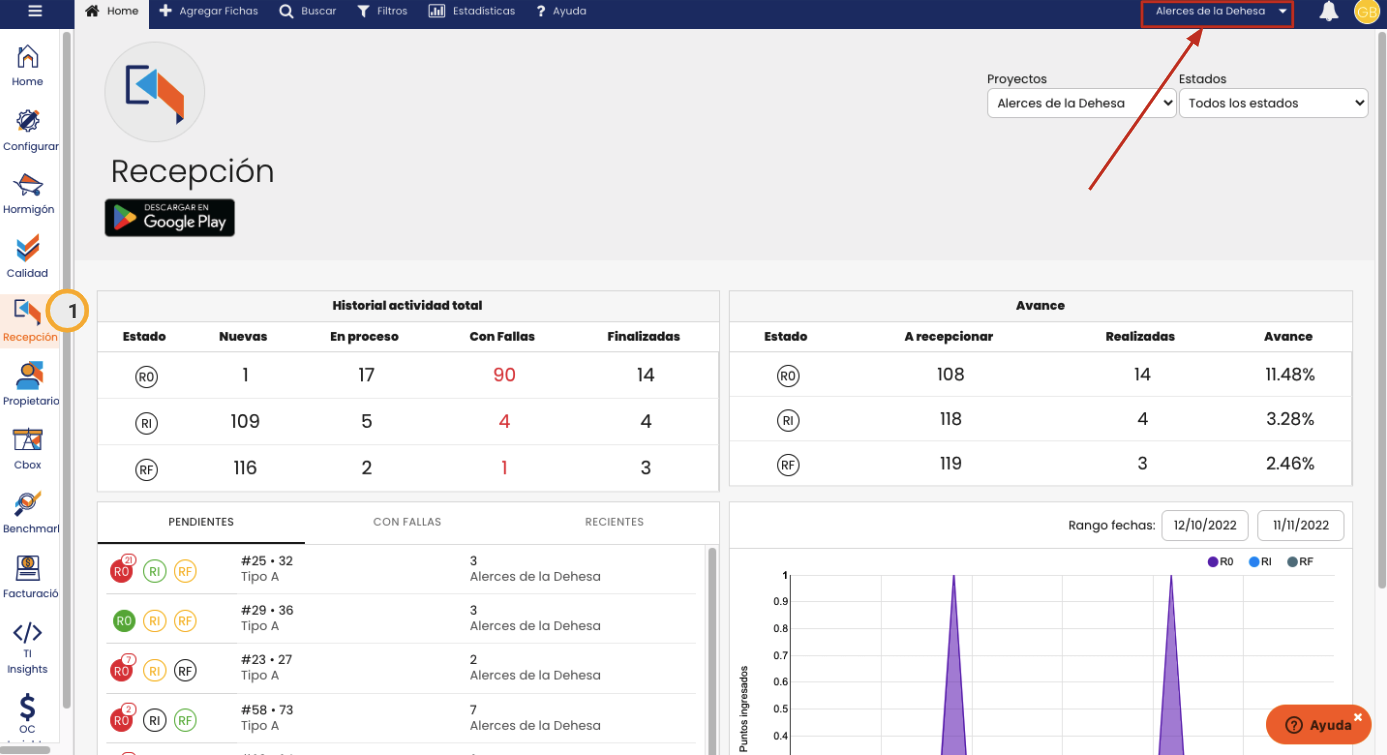Click green RF badge on row #58 • 73
The width and height of the screenshot is (1387, 755).
[x=185, y=720]
